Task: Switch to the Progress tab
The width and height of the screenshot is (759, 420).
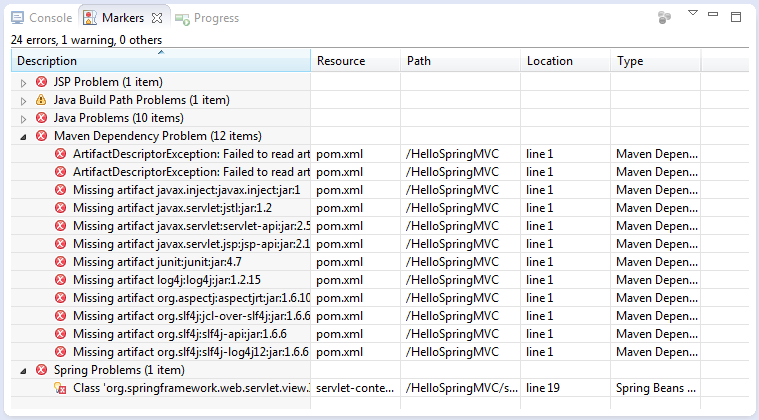Action: pos(207,18)
